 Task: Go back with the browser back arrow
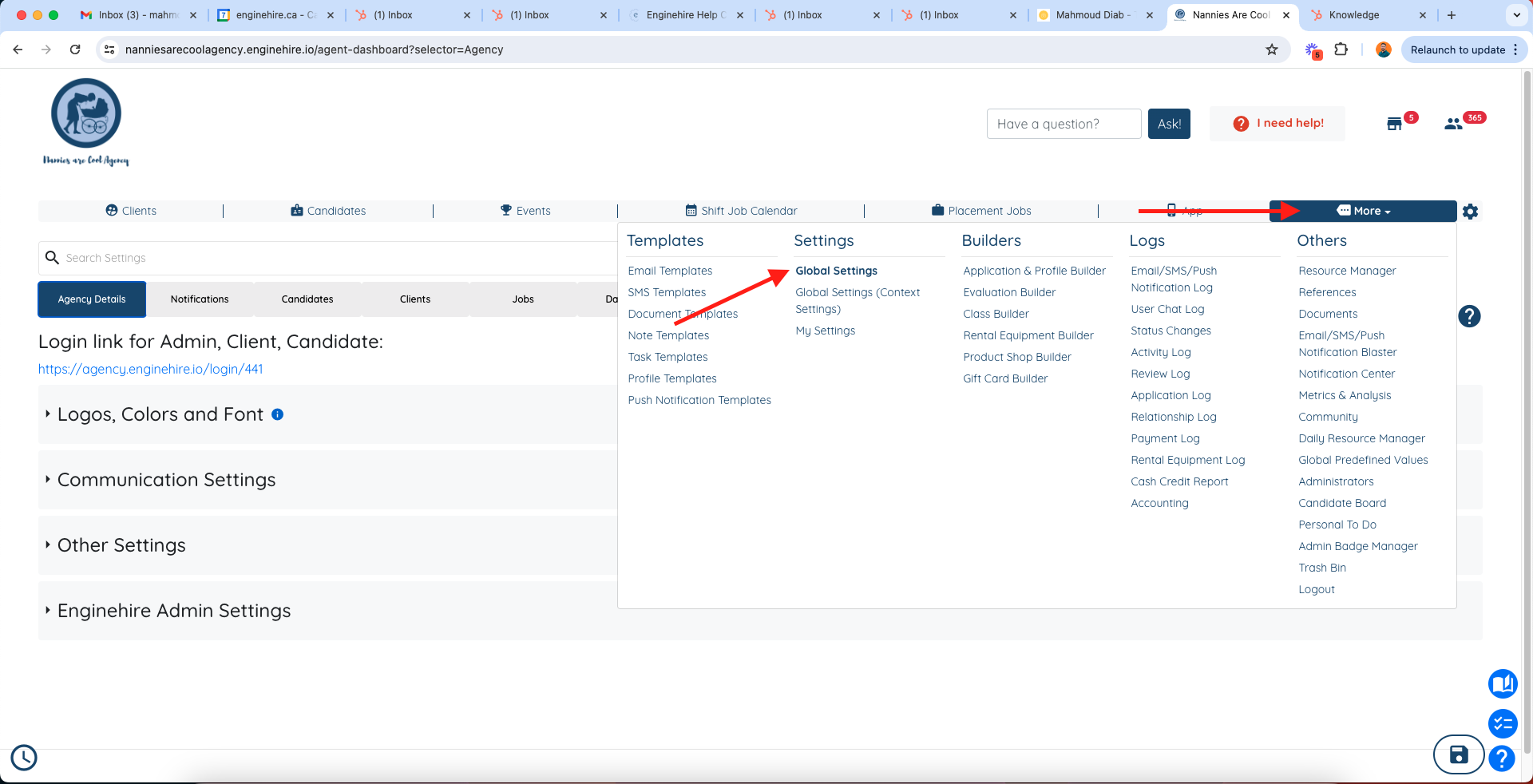pyautogui.click(x=18, y=49)
